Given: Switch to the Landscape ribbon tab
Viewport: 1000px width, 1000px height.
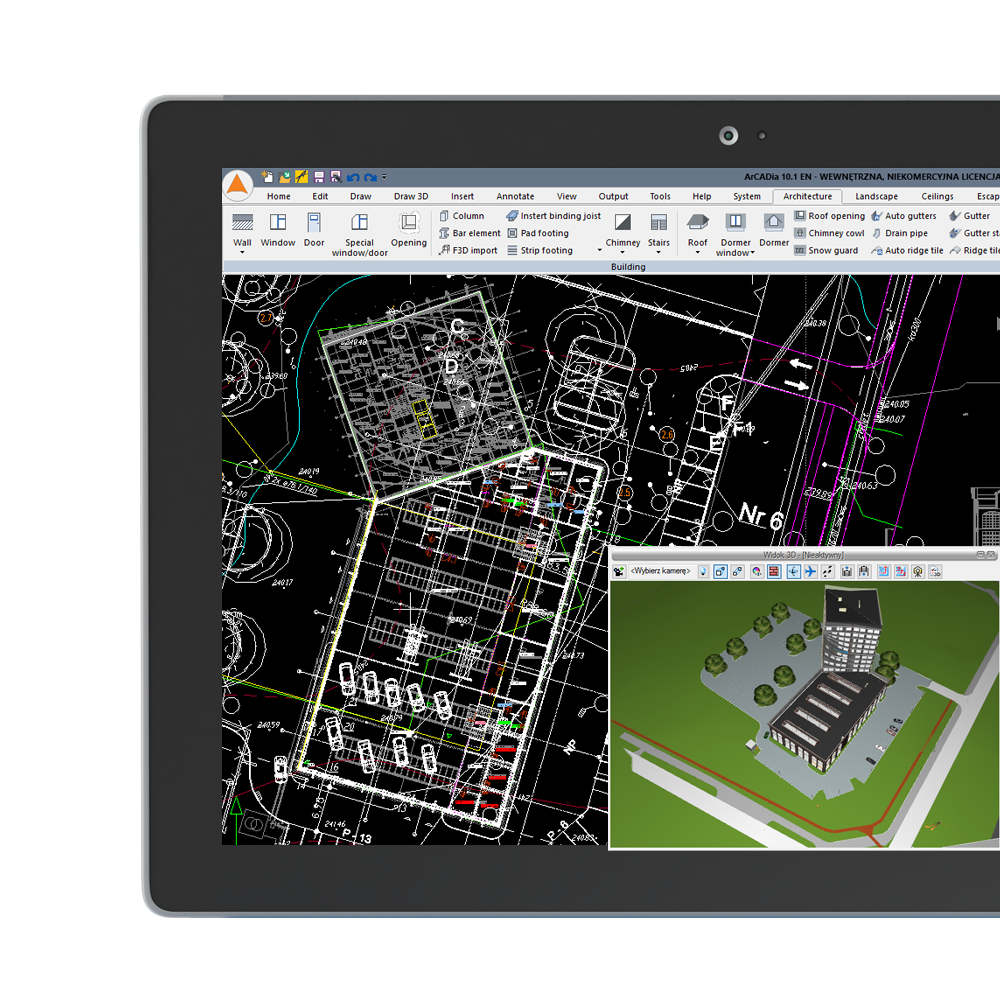Looking at the screenshot, I should 876,197.
